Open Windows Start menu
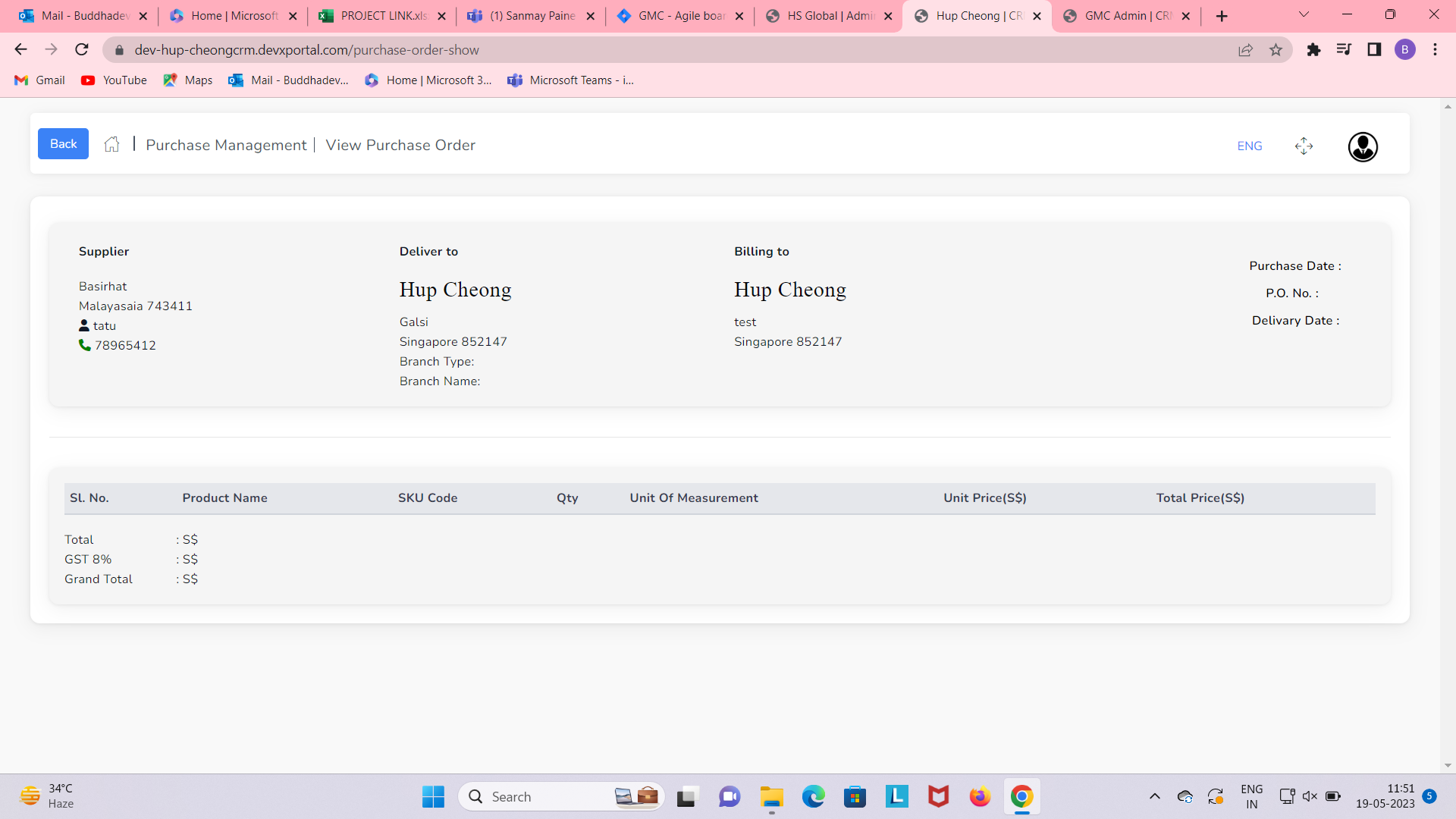Viewport: 1456px width, 819px height. click(433, 796)
